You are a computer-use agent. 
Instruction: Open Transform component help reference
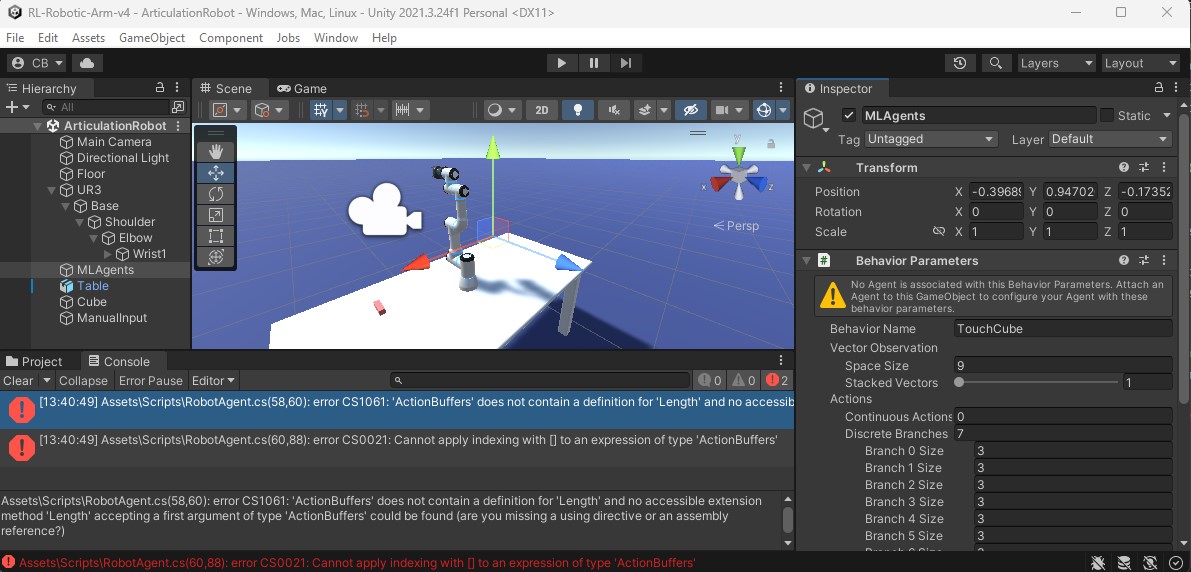click(1124, 167)
